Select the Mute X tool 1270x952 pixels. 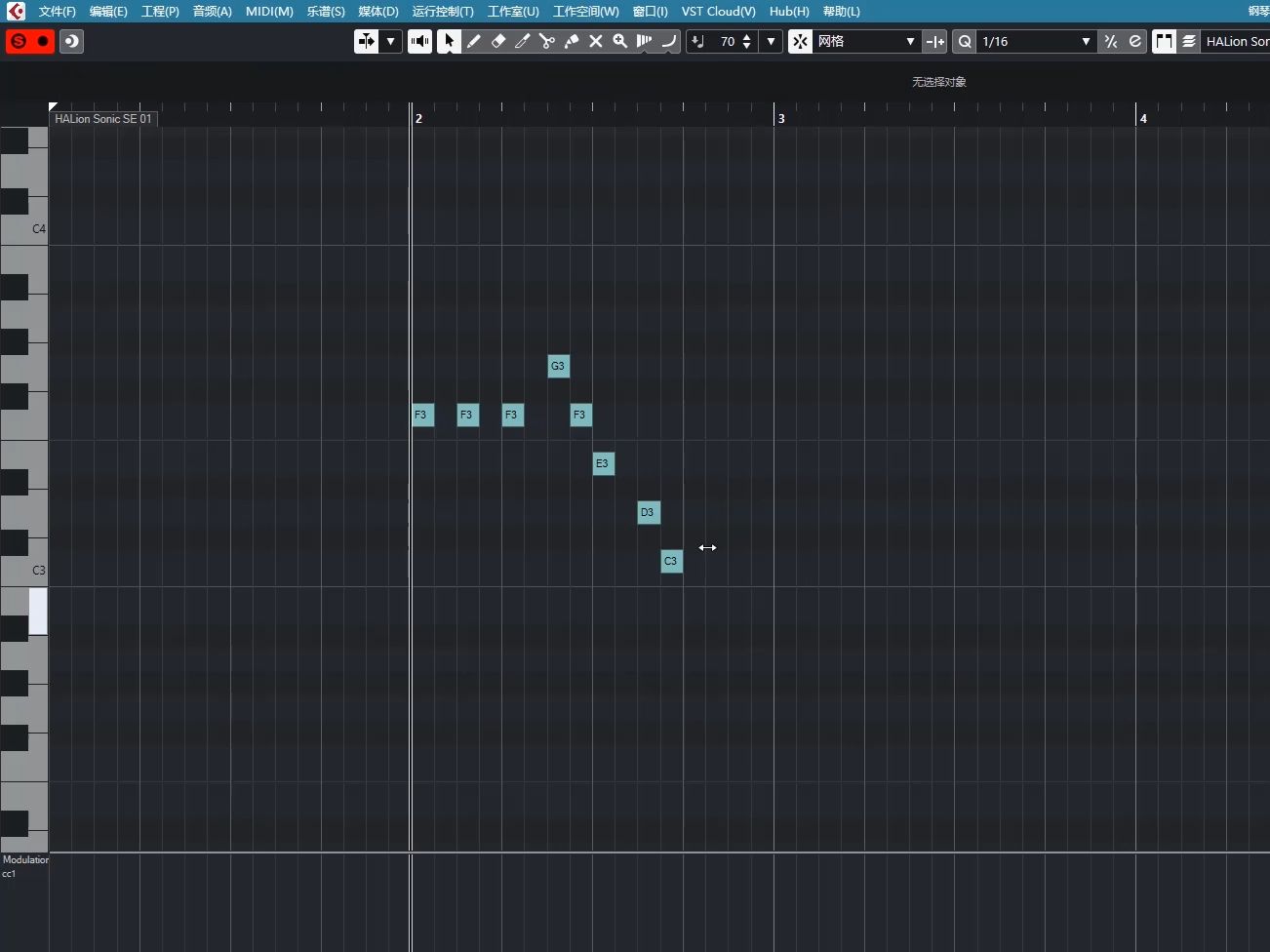pyautogui.click(x=596, y=42)
